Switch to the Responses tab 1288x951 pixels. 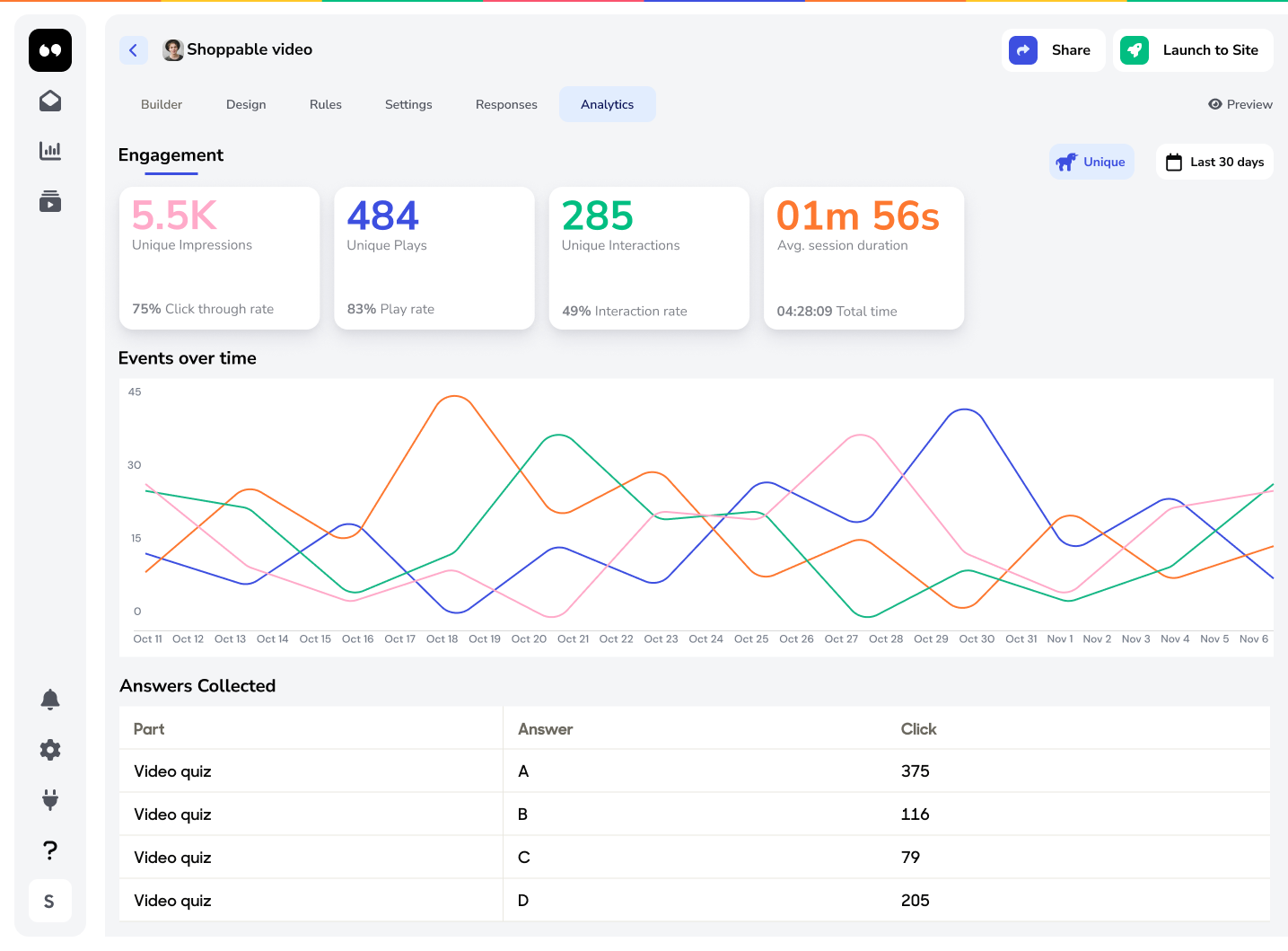click(x=506, y=104)
